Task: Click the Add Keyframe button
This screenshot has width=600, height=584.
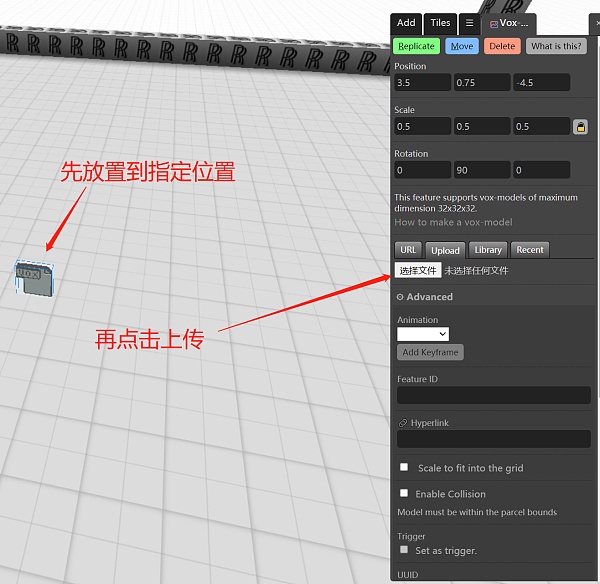Action: [x=430, y=352]
